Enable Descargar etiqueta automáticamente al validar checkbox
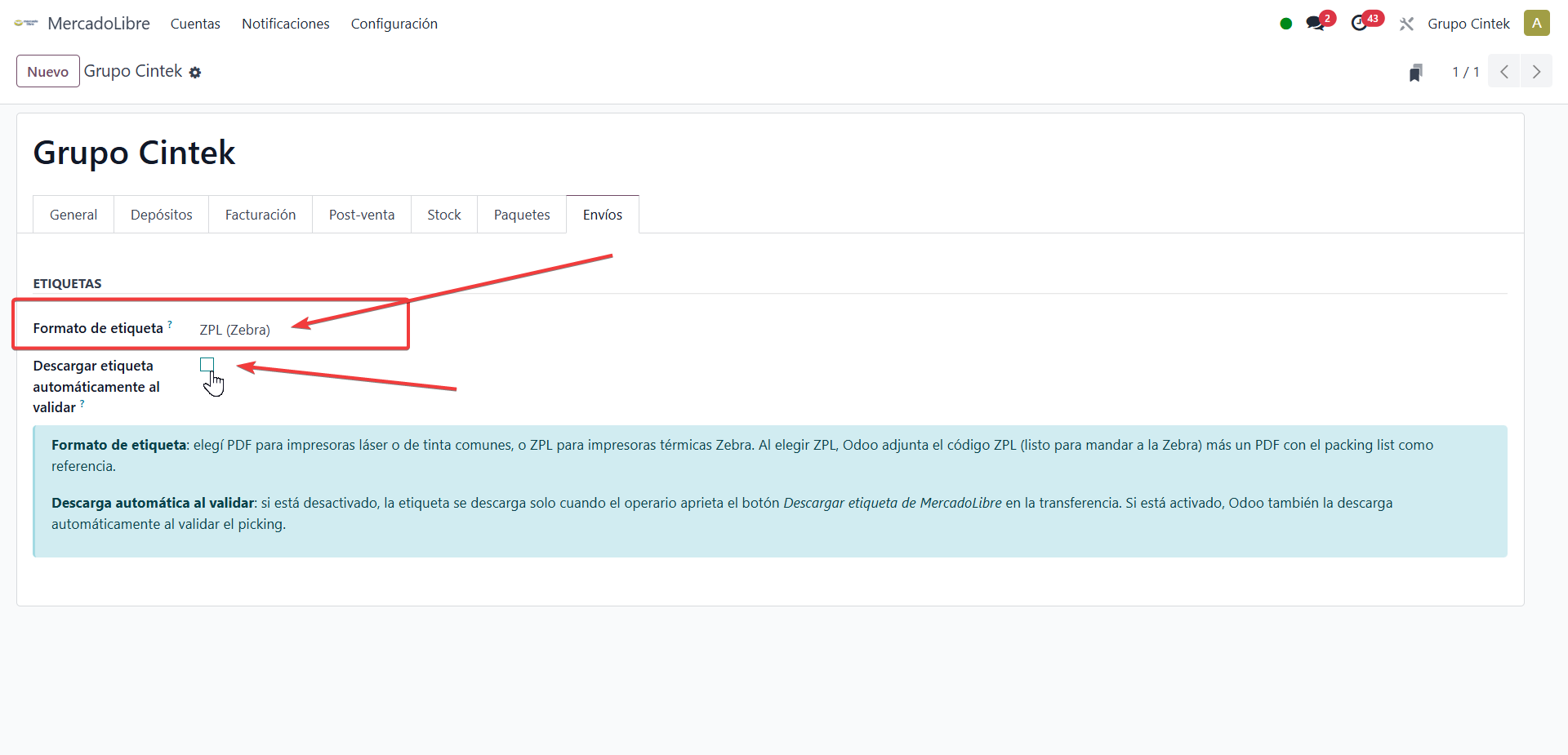The height and width of the screenshot is (755, 1568). [x=207, y=365]
